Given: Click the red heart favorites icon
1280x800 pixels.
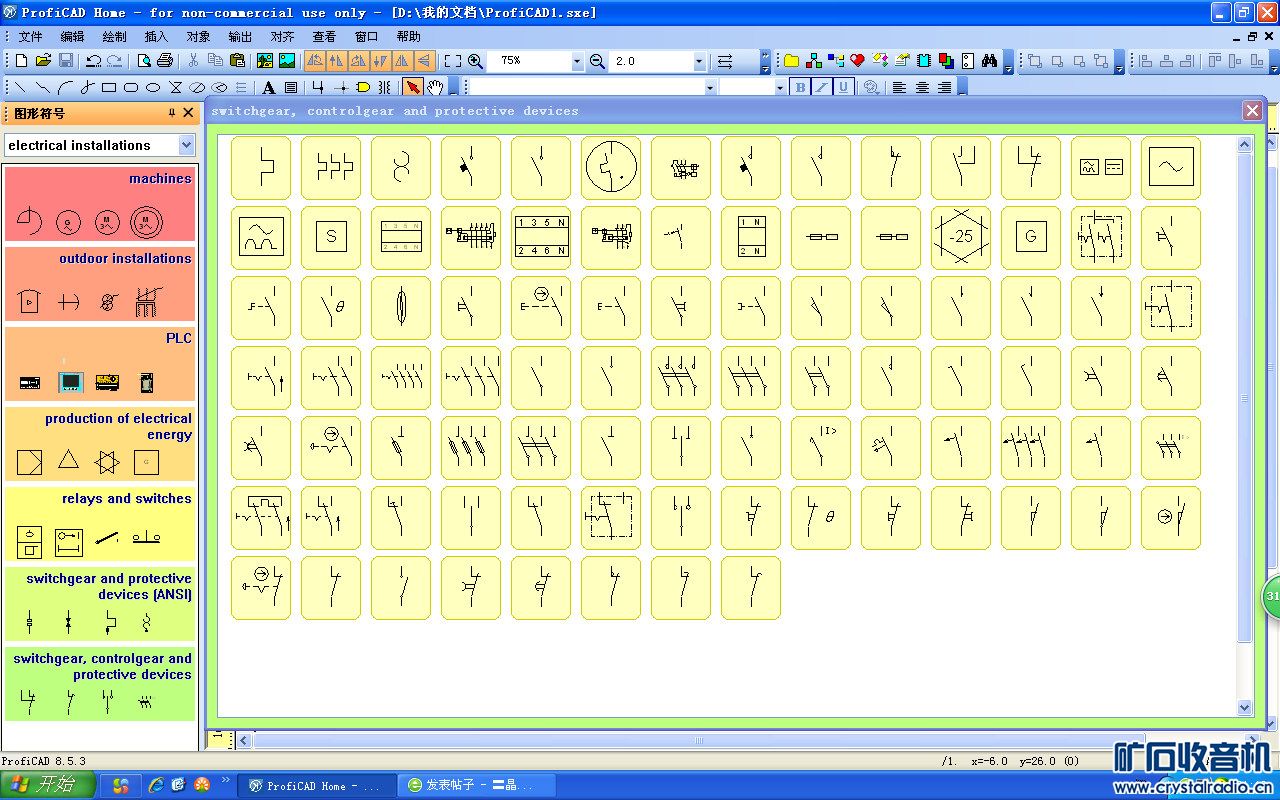Looking at the screenshot, I should [857, 61].
